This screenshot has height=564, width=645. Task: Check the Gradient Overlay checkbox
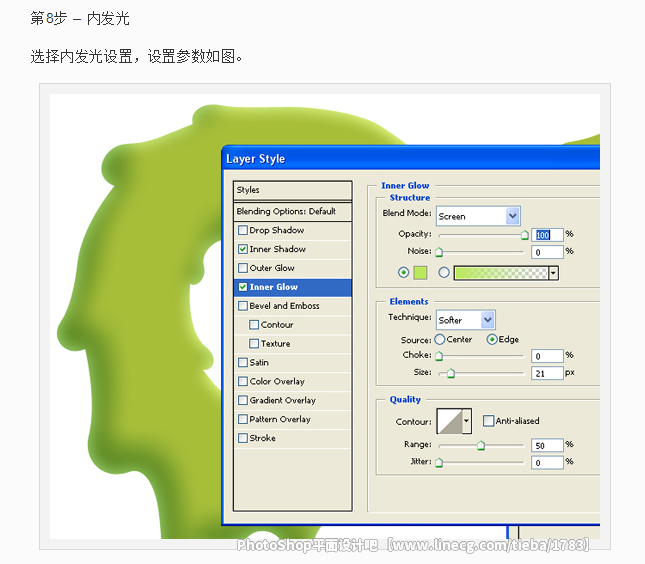coord(243,400)
